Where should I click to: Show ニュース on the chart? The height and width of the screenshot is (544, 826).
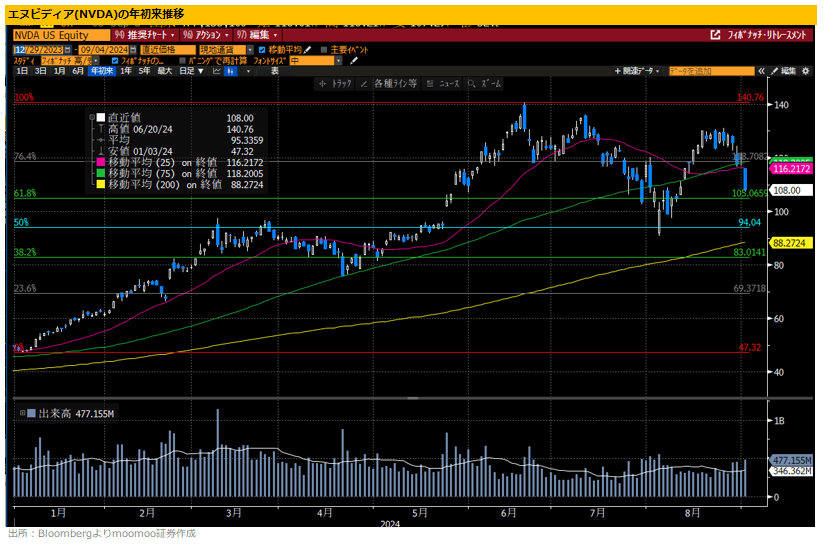pyautogui.click(x=442, y=84)
